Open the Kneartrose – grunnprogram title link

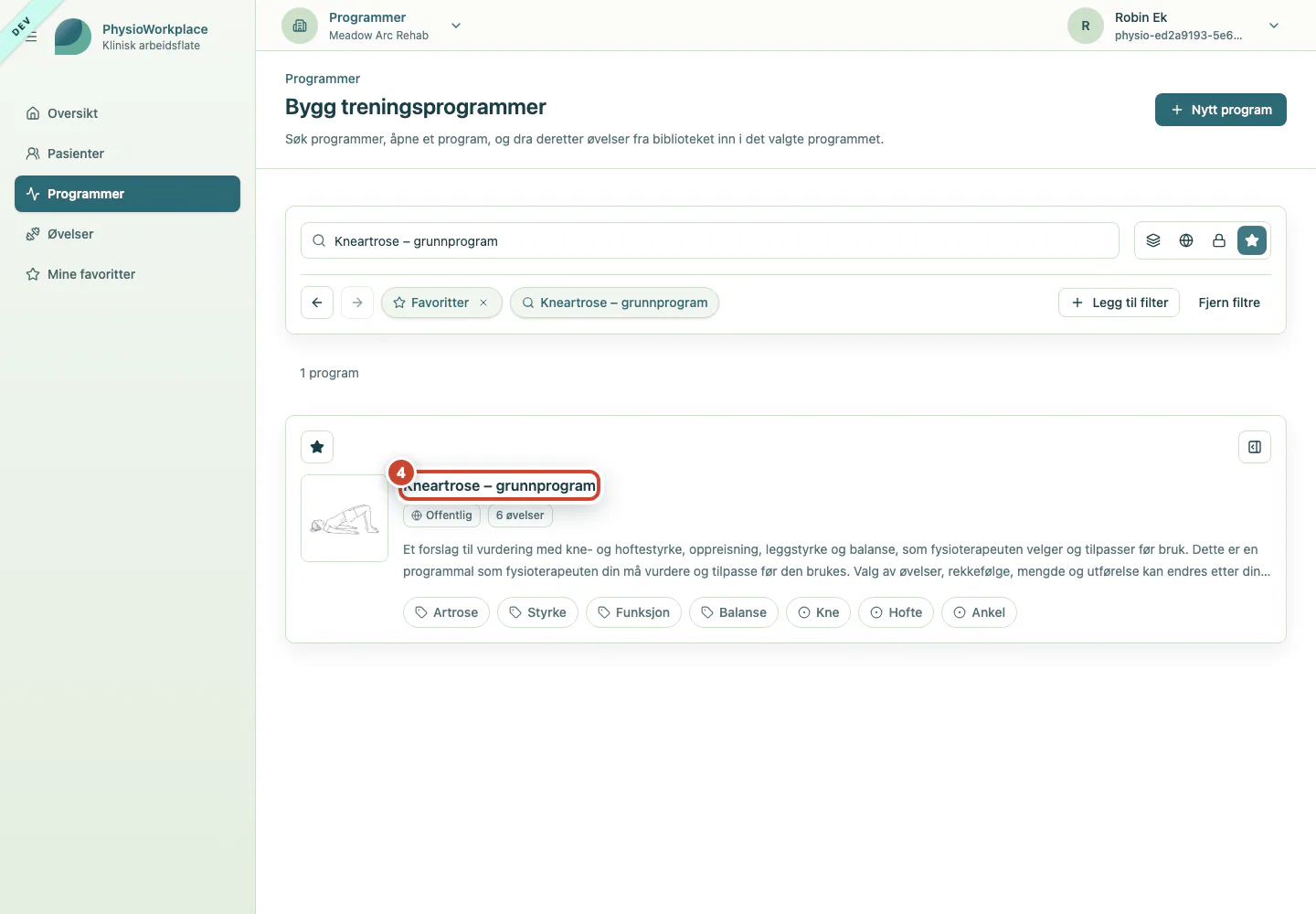pos(500,485)
